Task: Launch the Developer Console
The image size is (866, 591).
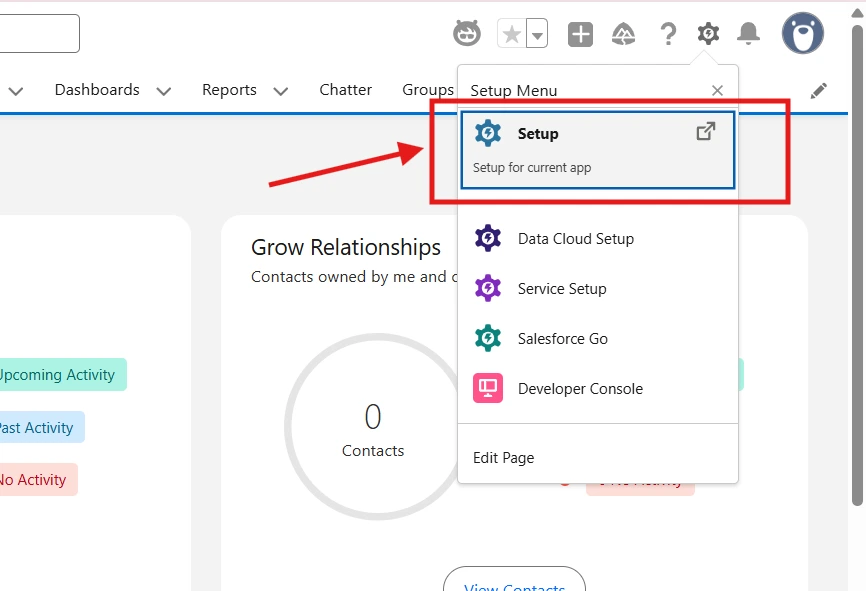Action: (x=580, y=389)
